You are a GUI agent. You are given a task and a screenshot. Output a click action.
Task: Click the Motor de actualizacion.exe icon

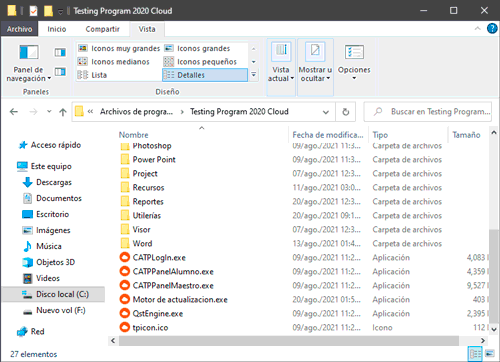click(x=125, y=300)
